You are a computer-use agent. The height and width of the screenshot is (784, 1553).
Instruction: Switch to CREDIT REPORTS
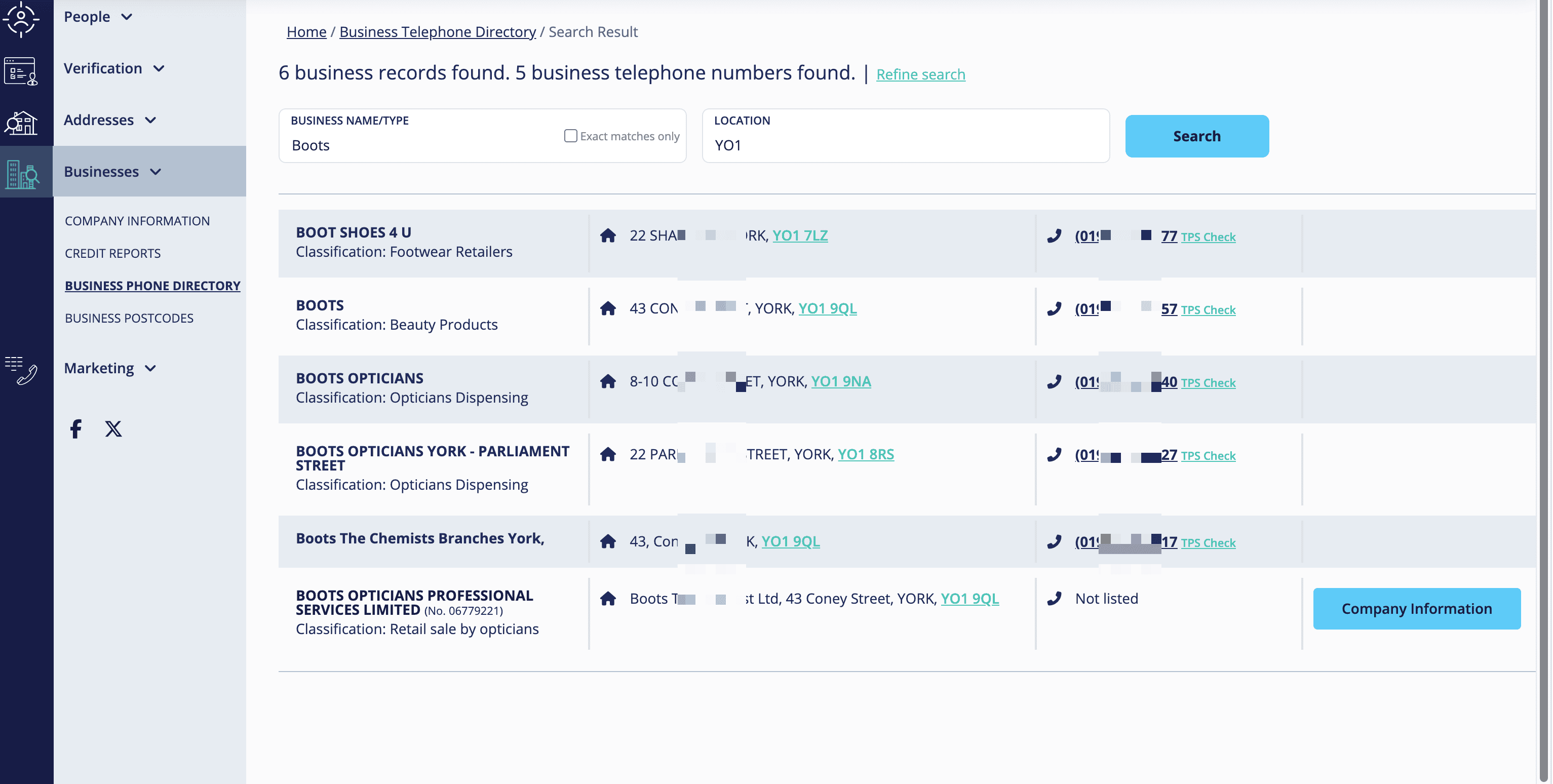click(113, 253)
